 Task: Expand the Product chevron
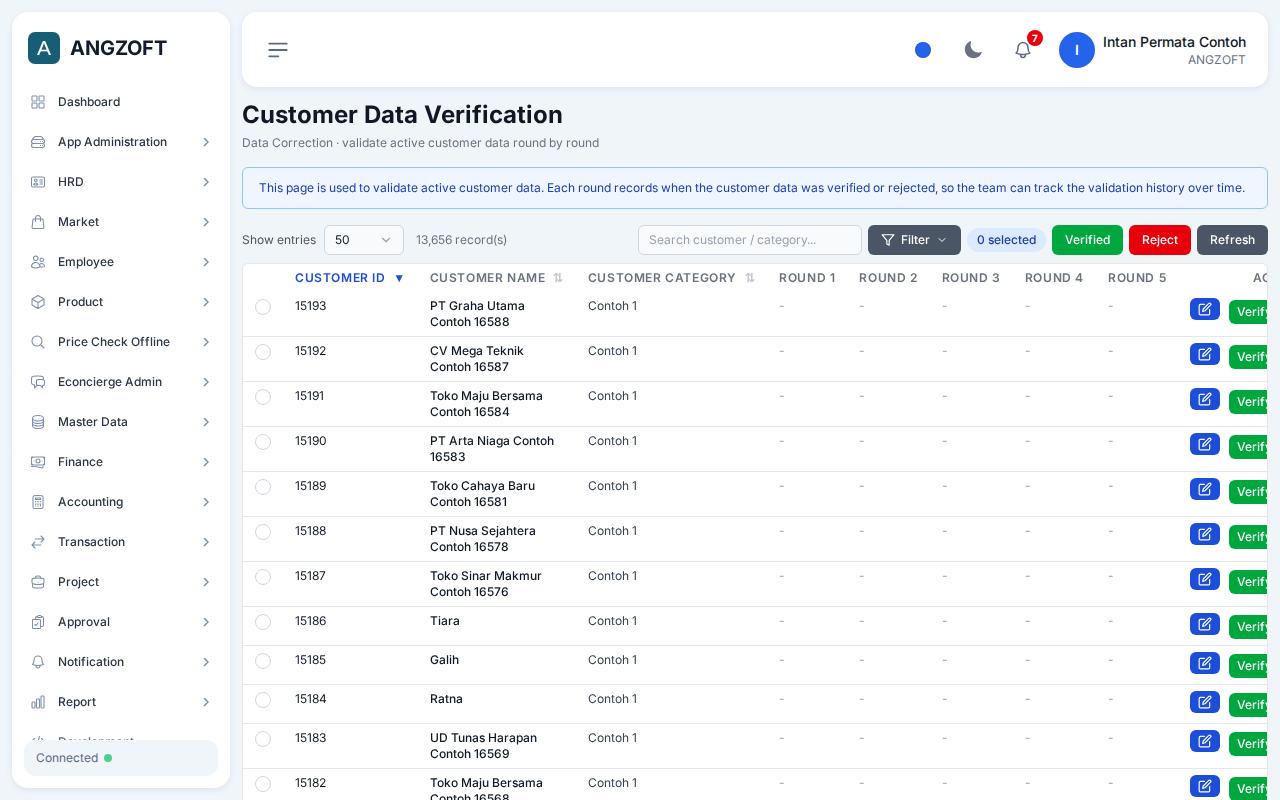pyautogui.click(x=206, y=302)
